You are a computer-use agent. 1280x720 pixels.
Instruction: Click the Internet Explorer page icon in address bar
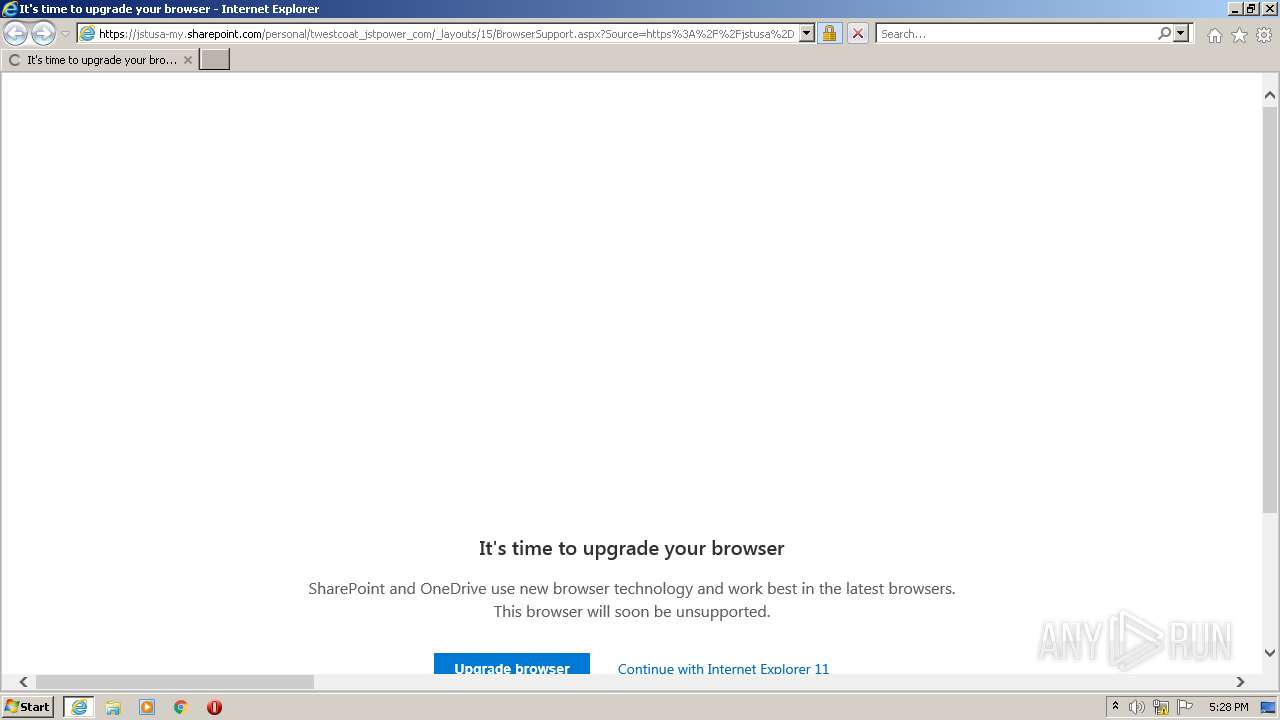point(87,34)
